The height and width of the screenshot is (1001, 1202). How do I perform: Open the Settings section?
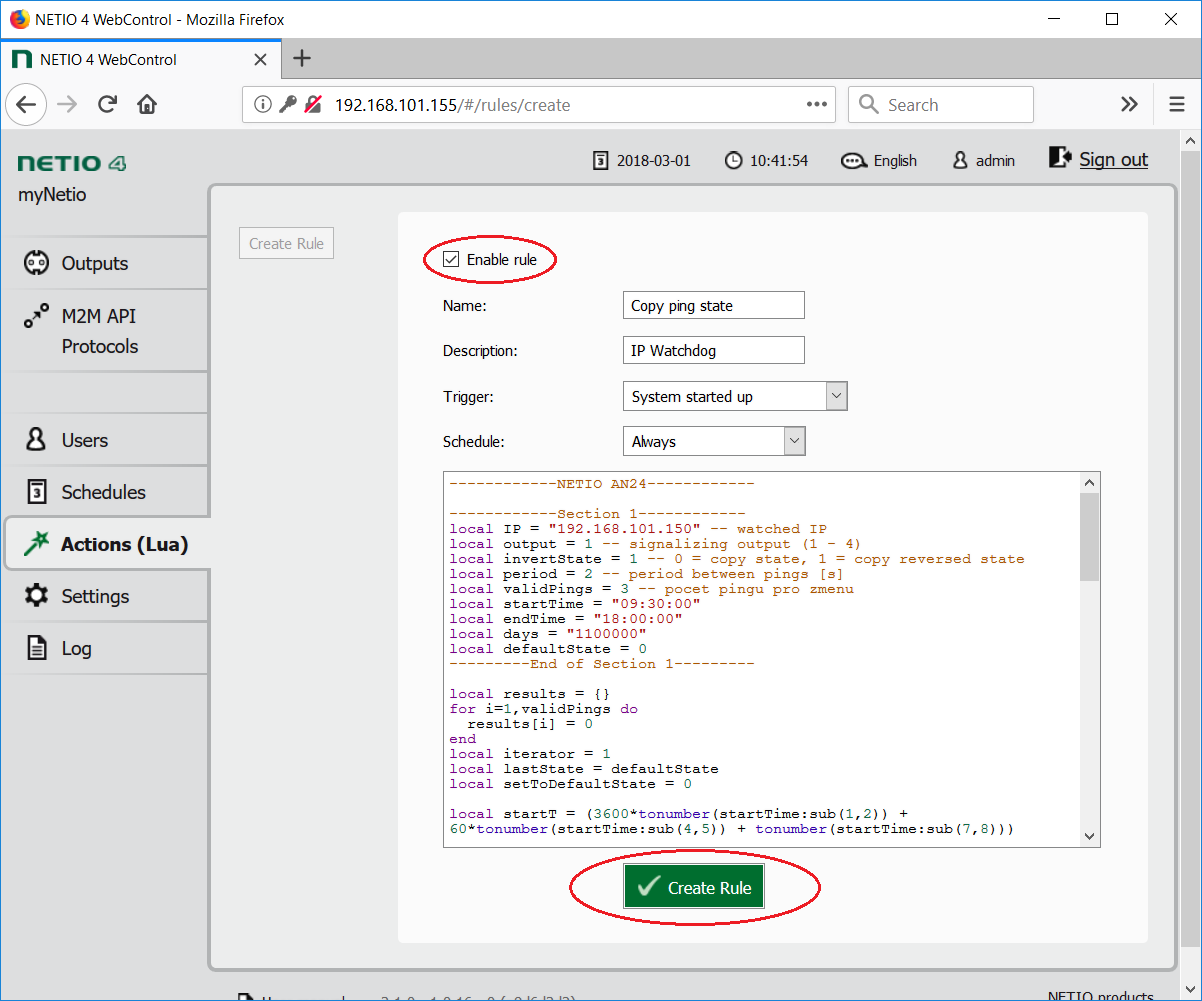point(104,596)
